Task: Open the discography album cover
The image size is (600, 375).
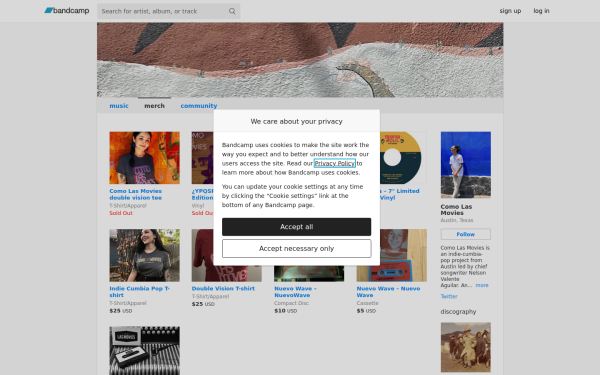Action: point(466,347)
